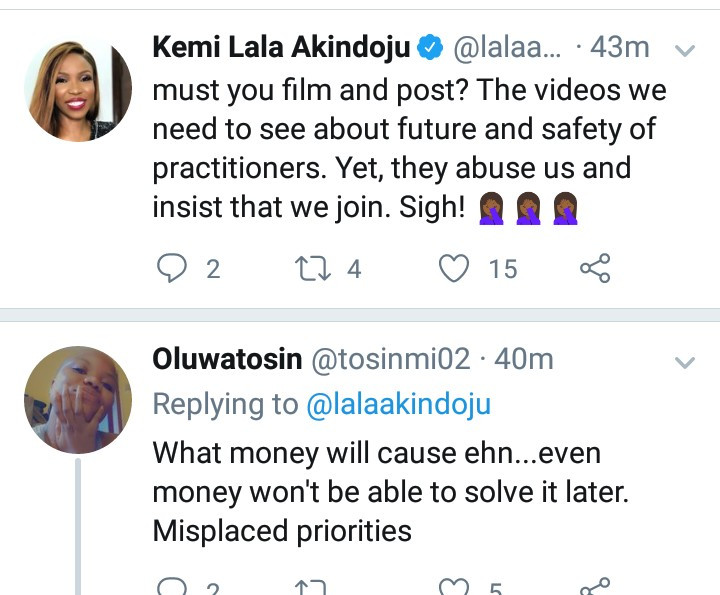720x595 pixels.
Task: Open Oluwatosin's profile picture
Action: pos(77,403)
